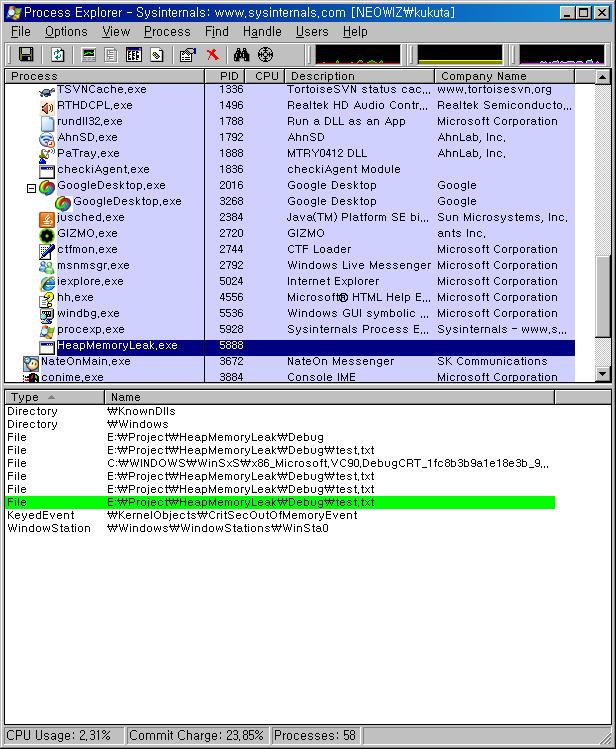Click the Refresh Now toolbar icon
The image size is (616, 749).
click(x=58, y=54)
